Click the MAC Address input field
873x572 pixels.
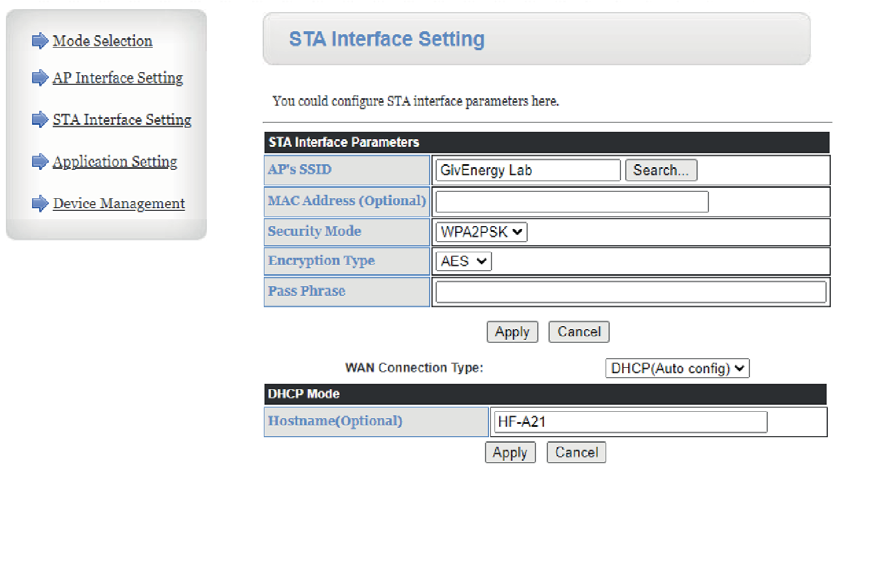coord(572,202)
